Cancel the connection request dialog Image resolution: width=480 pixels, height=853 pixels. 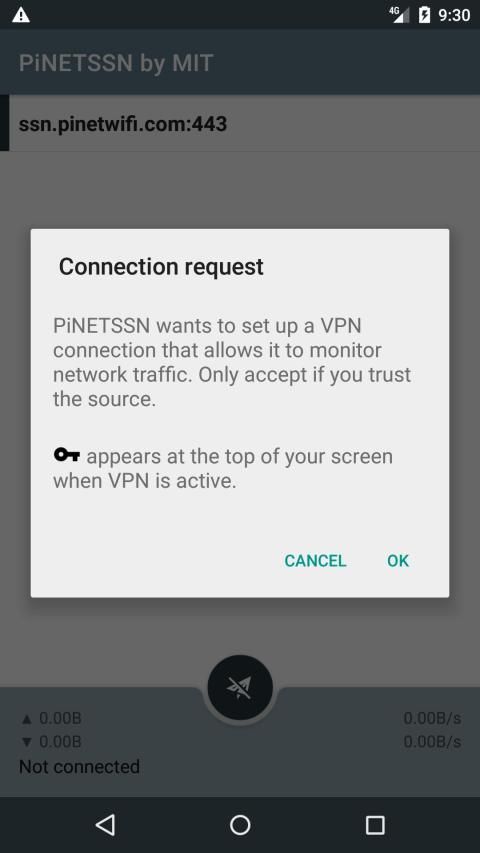(315, 561)
